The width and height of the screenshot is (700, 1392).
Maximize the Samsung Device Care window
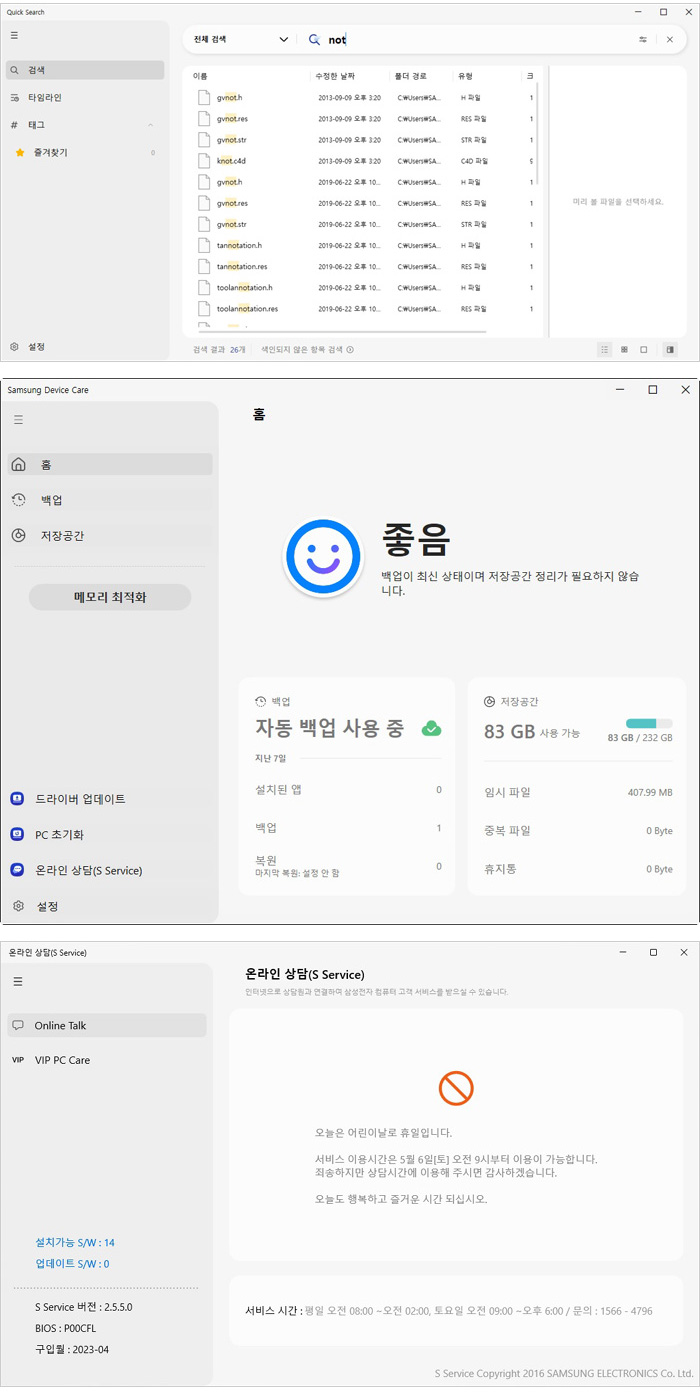tap(653, 389)
